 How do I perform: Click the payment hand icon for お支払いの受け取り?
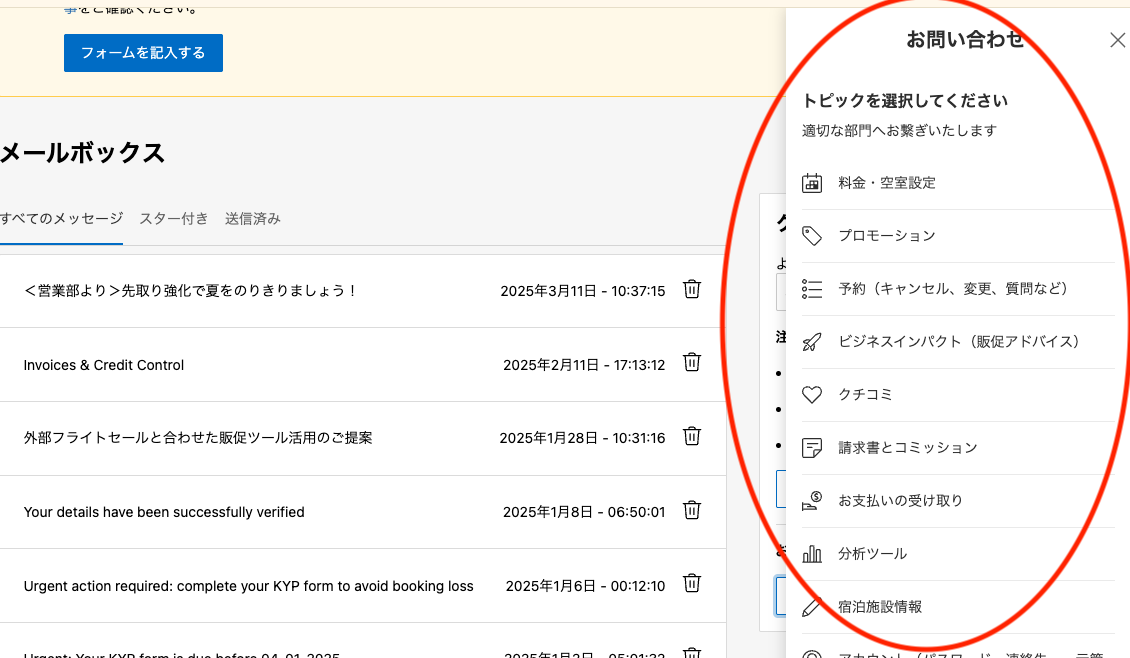point(812,500)
